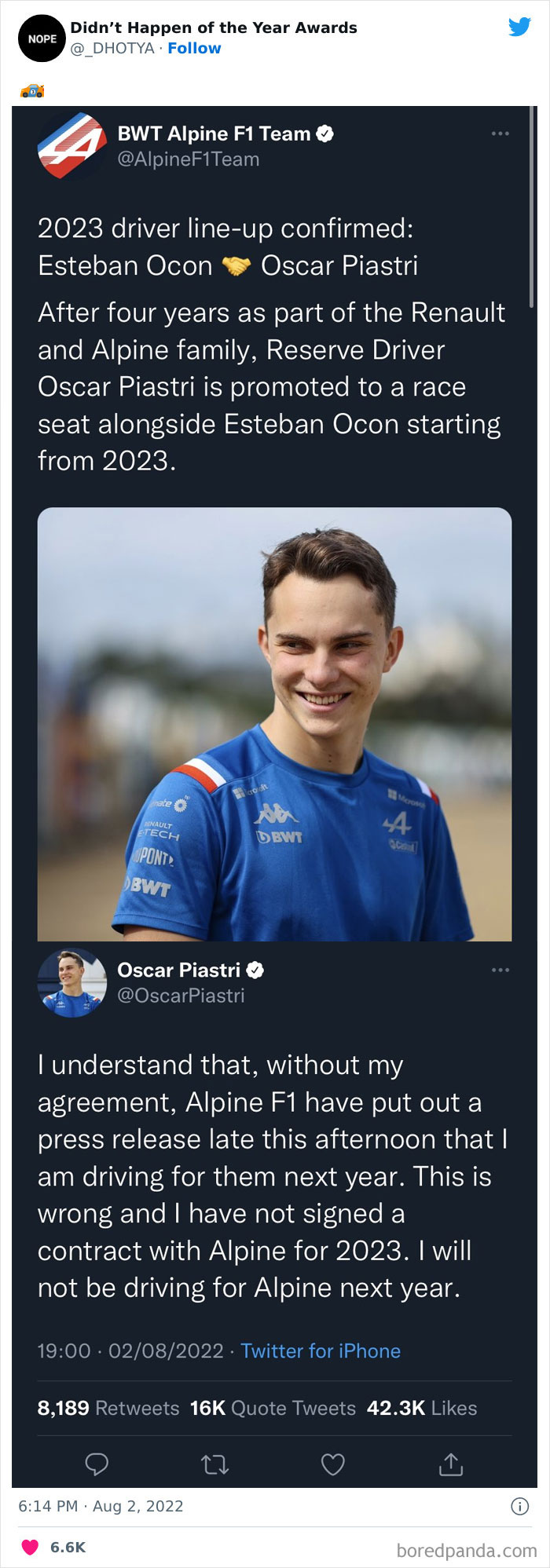The height and width of the screenshot is (1568, 550).
Task: Open the Oscar Piastri photo
Action: pyautogui.click(x=274, y=723)
